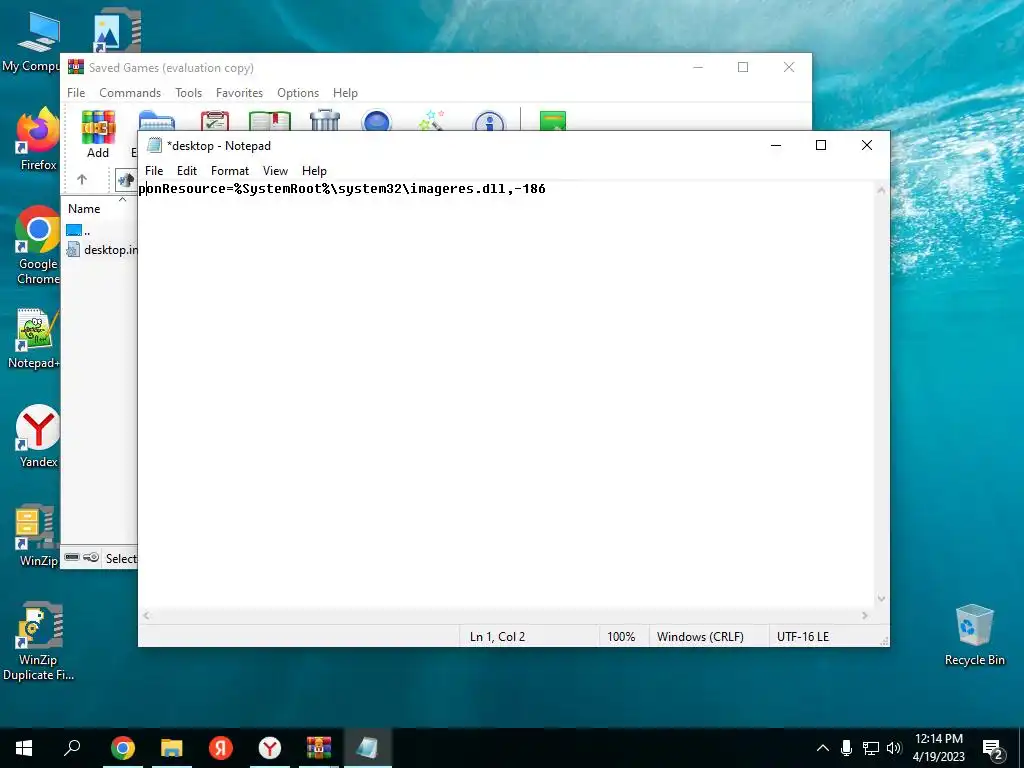Click the Add archive button in WinRAR

pos(98,134)
